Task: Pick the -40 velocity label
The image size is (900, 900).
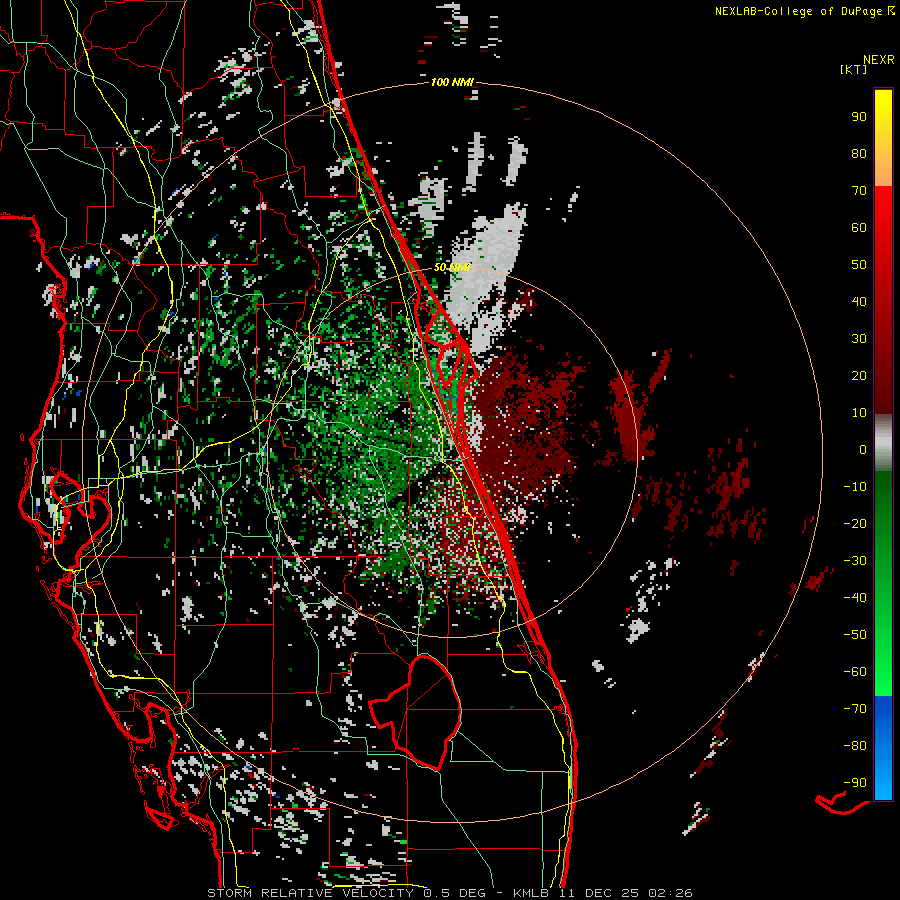Action: 855,598
